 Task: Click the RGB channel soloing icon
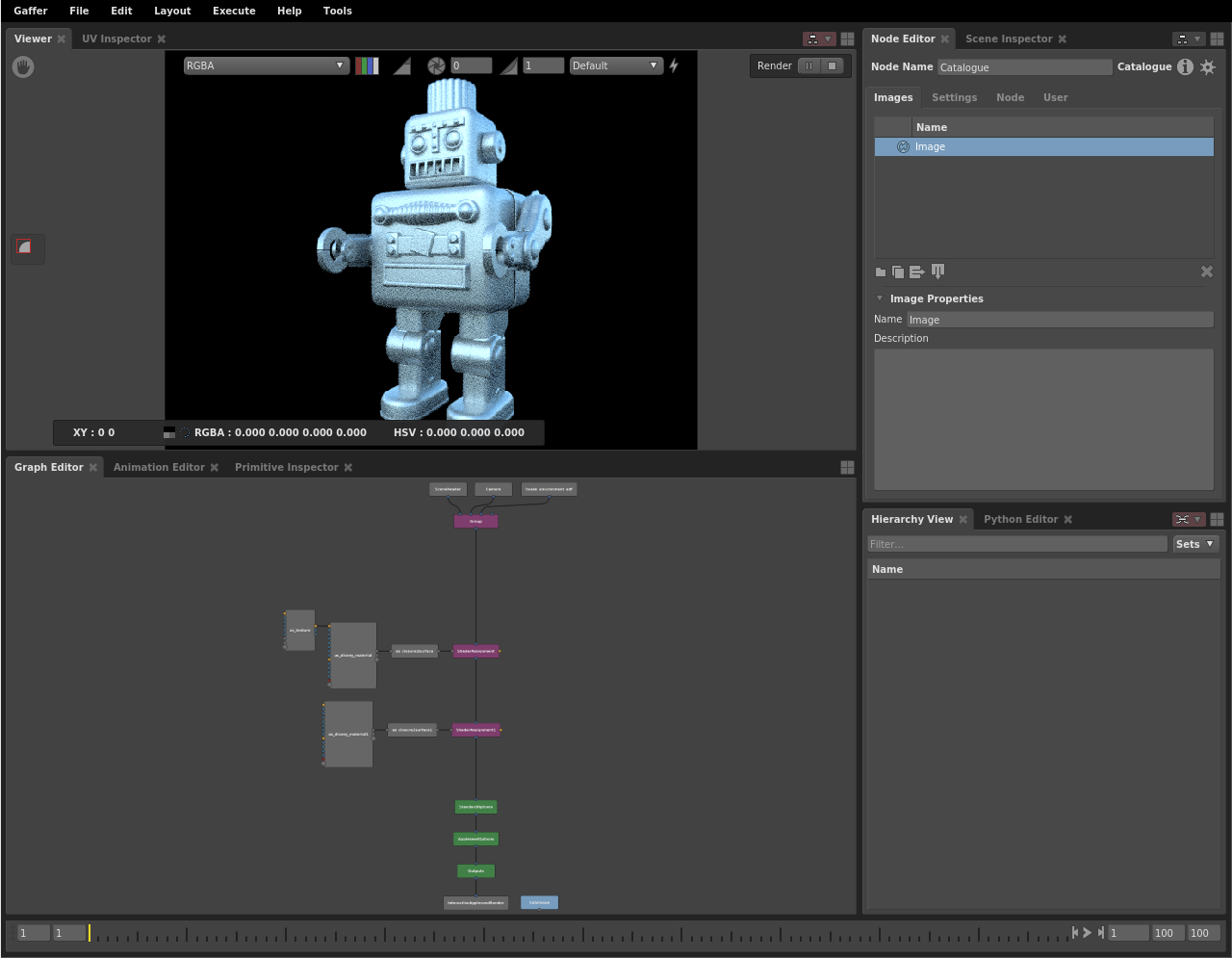click(x=367, y=65)
